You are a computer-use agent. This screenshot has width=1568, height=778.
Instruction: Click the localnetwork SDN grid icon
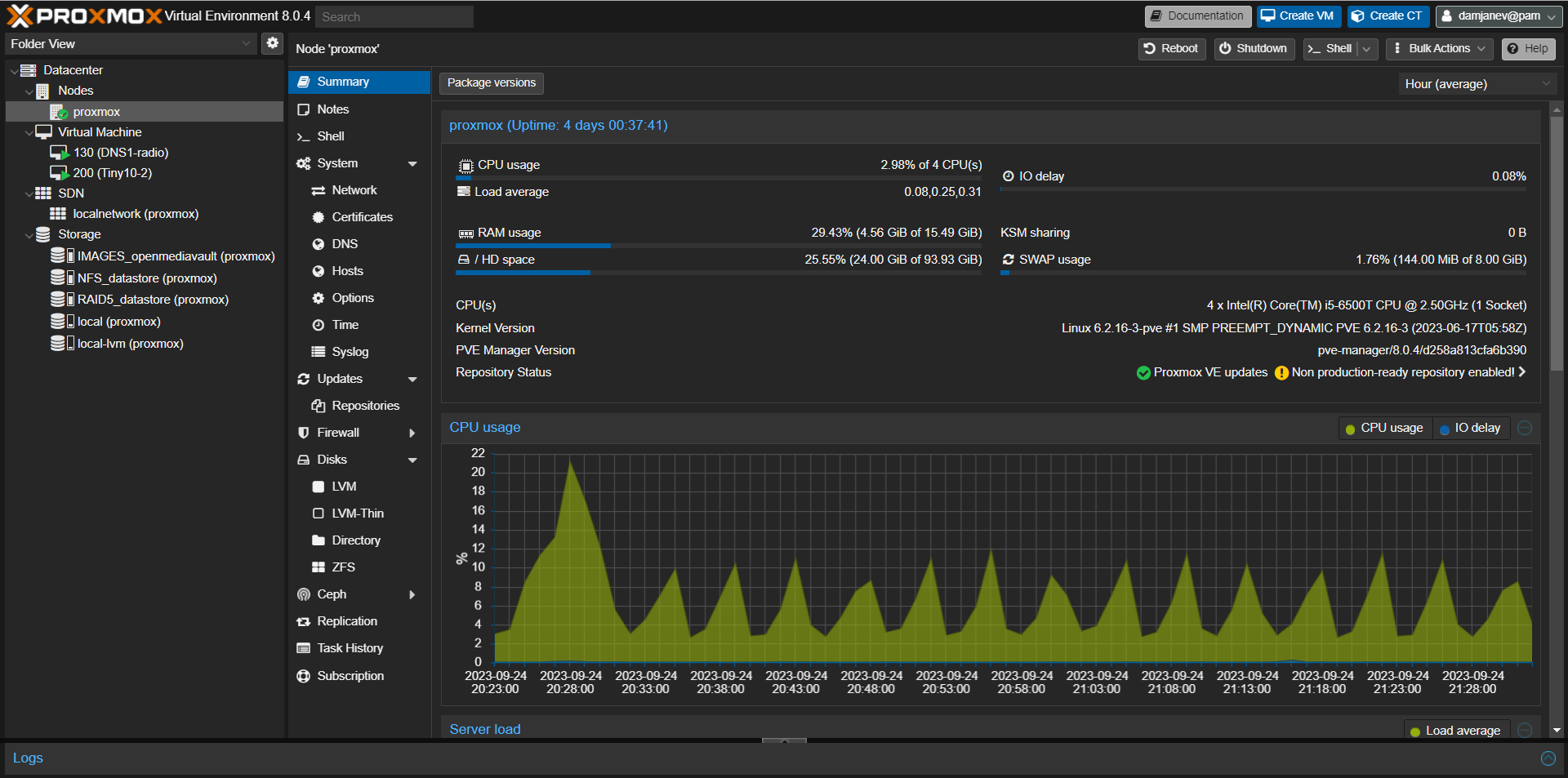[58, 214]
